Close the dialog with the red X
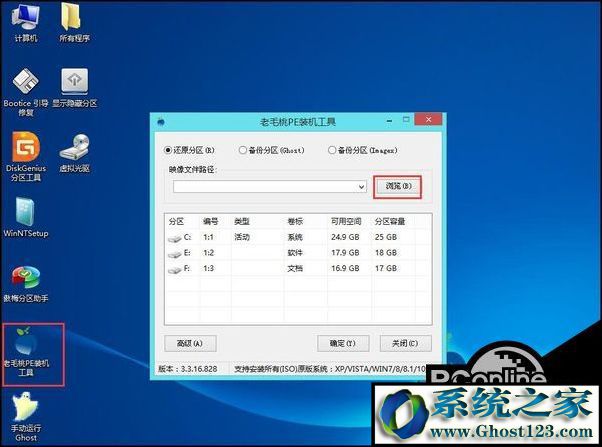Screen dimensions: 602x447 (428, 120)
